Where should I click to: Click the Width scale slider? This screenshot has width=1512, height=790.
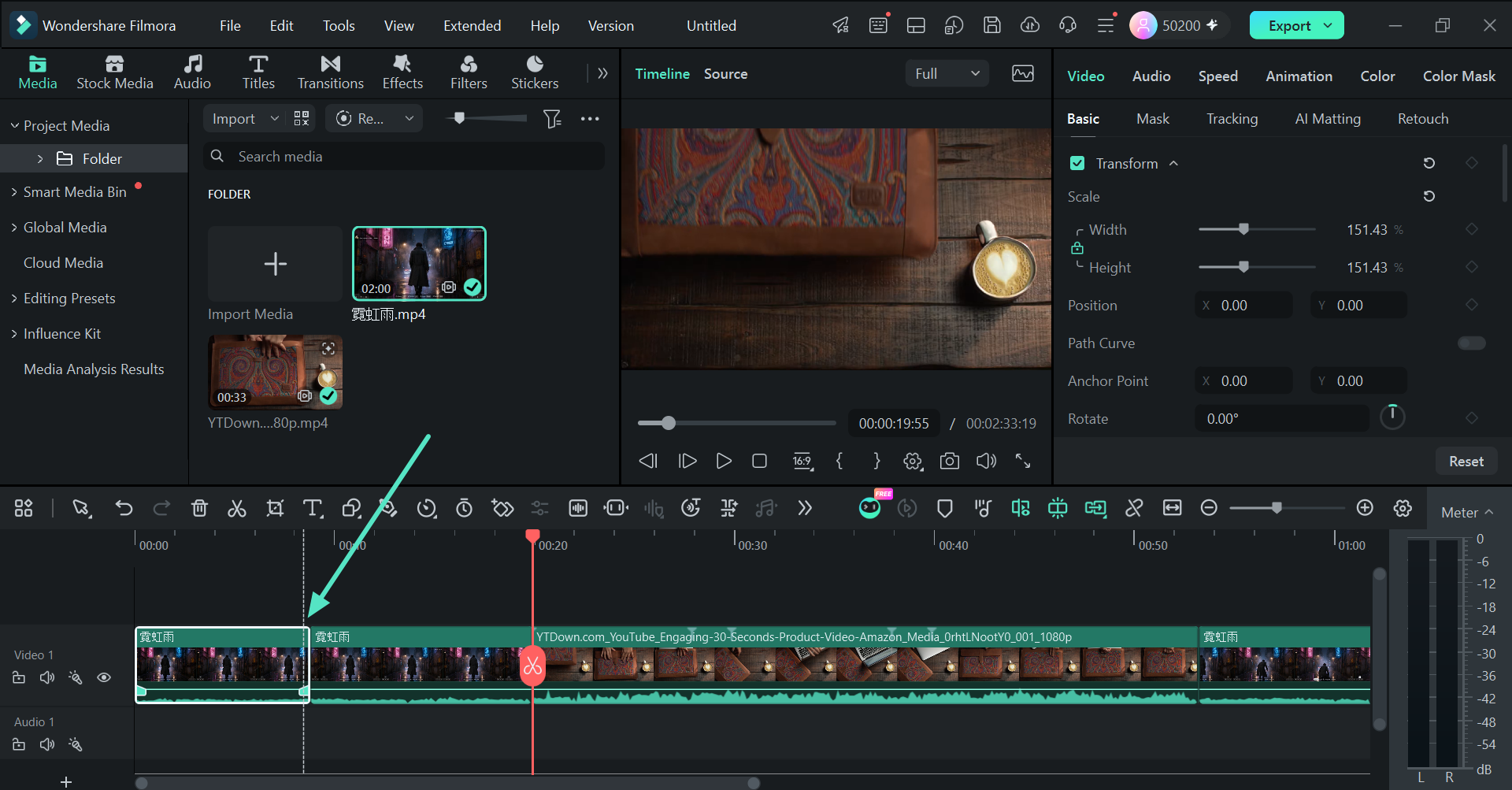[x=1257, y=230]
